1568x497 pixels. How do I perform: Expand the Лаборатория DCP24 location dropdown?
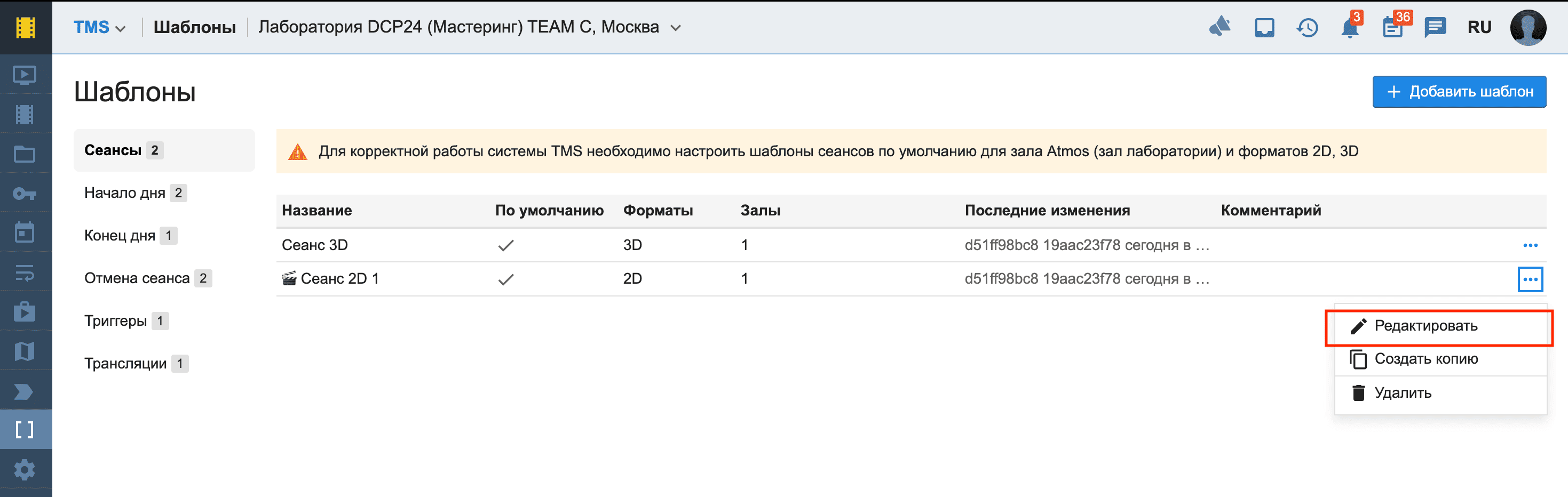pyautogui.click(x=675, y=28)
